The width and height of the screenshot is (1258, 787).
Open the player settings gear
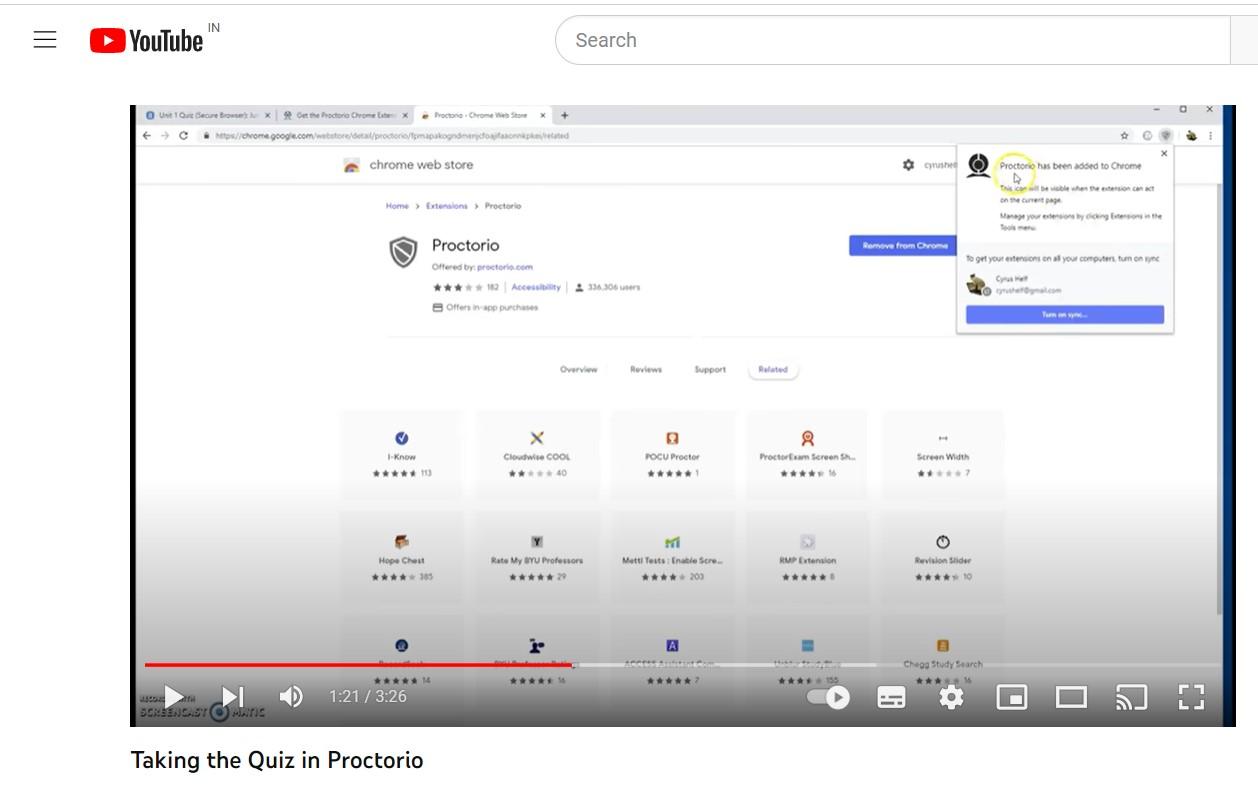coord(951,697)
